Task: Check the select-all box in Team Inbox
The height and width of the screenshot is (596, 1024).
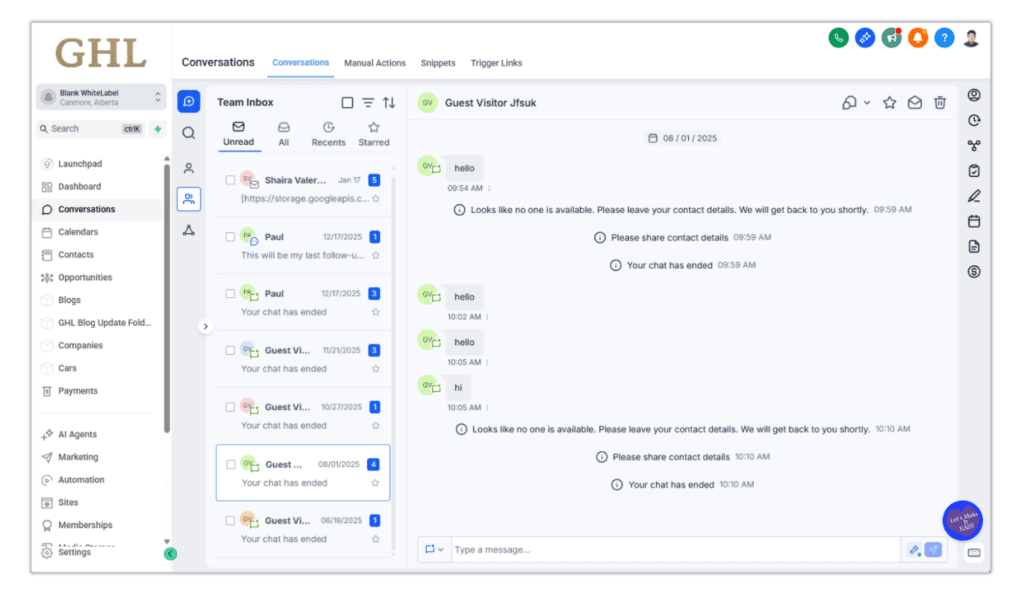Action: (347, 102)
